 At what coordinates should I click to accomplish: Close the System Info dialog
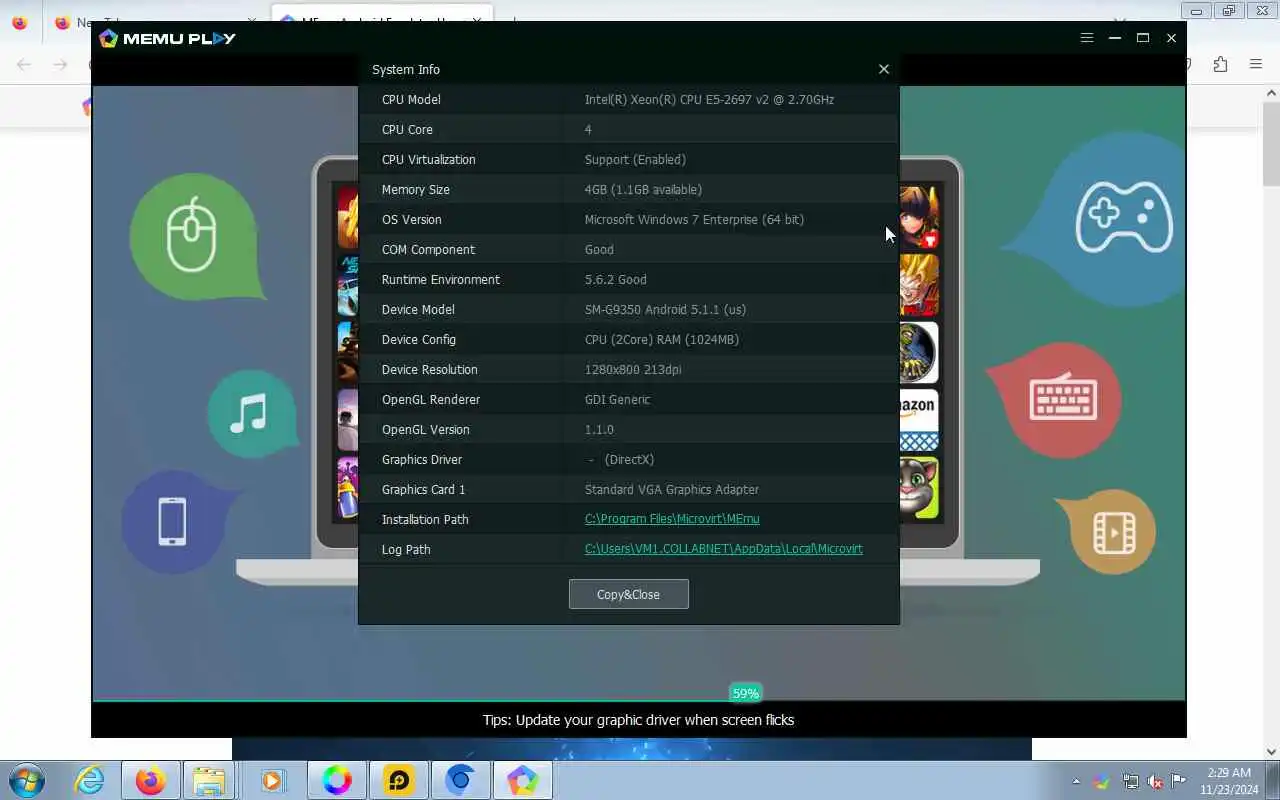(883, 69)
